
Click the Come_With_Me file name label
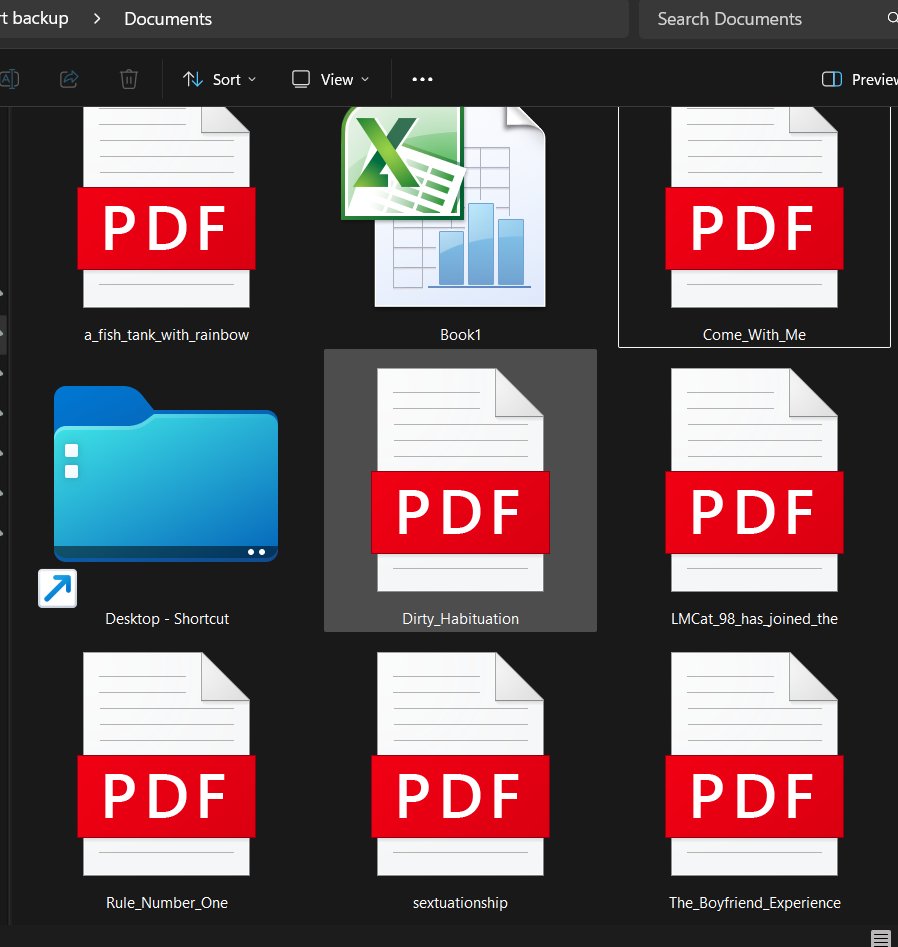(754, 335)
